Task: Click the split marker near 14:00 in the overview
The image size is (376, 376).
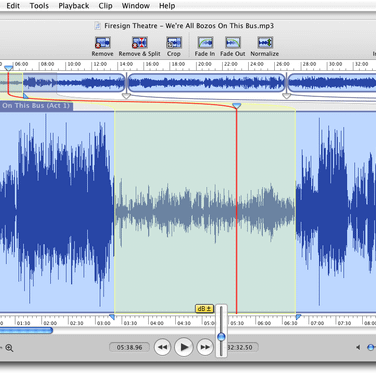Action: (x=126, y=96)
